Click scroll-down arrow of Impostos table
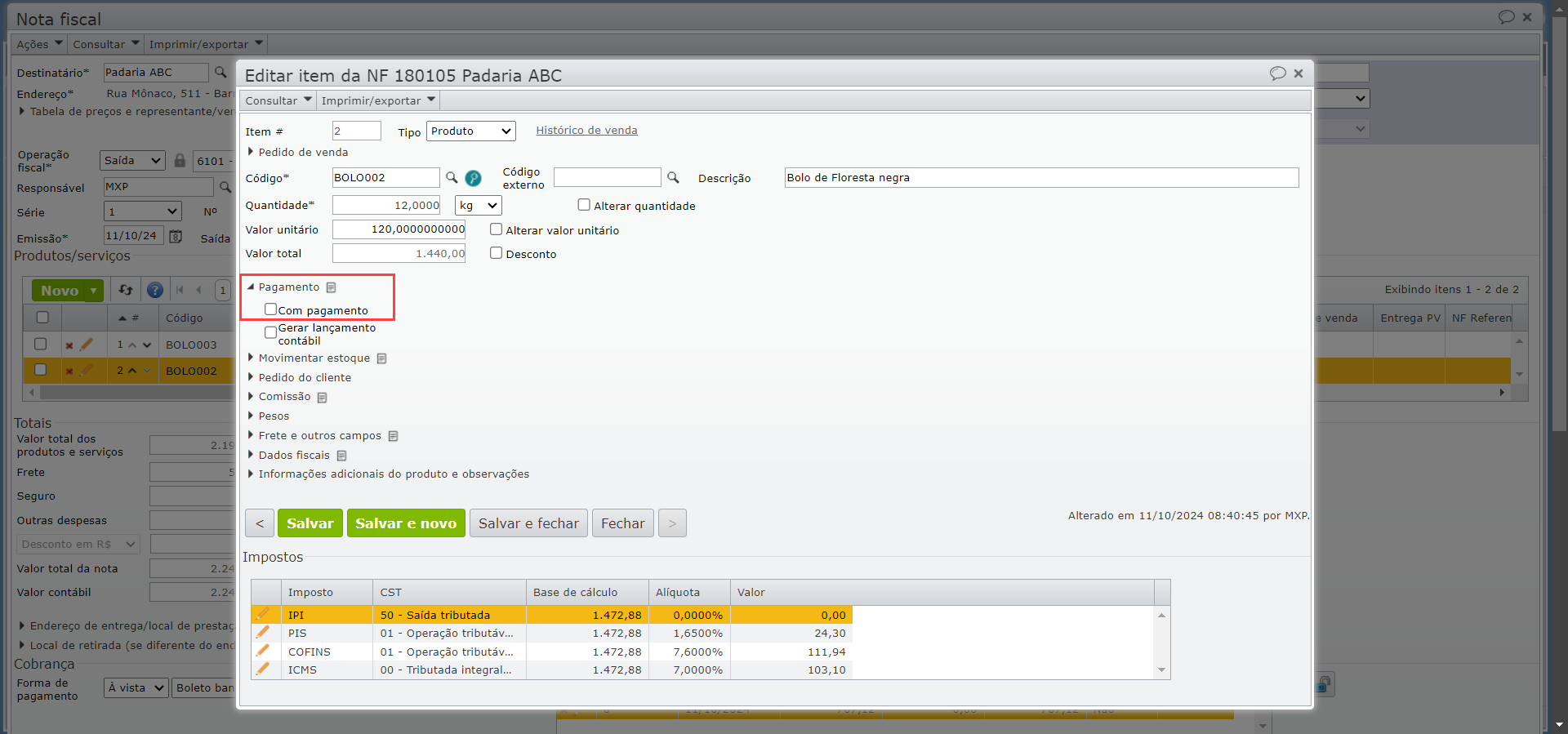This screenshot has height=734, width=1568. coord(1162,670)
